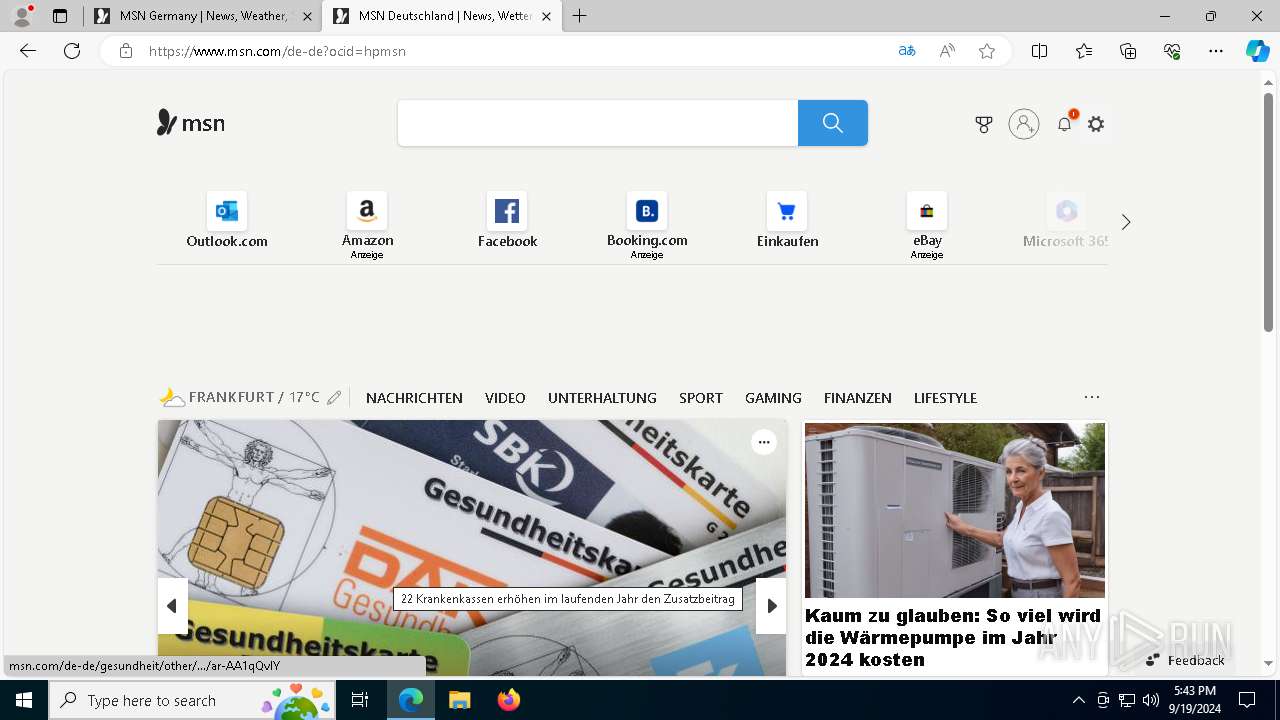The image size is (1280, 720).
Task: Focus the MSN search input field
Action: [598, 123]
